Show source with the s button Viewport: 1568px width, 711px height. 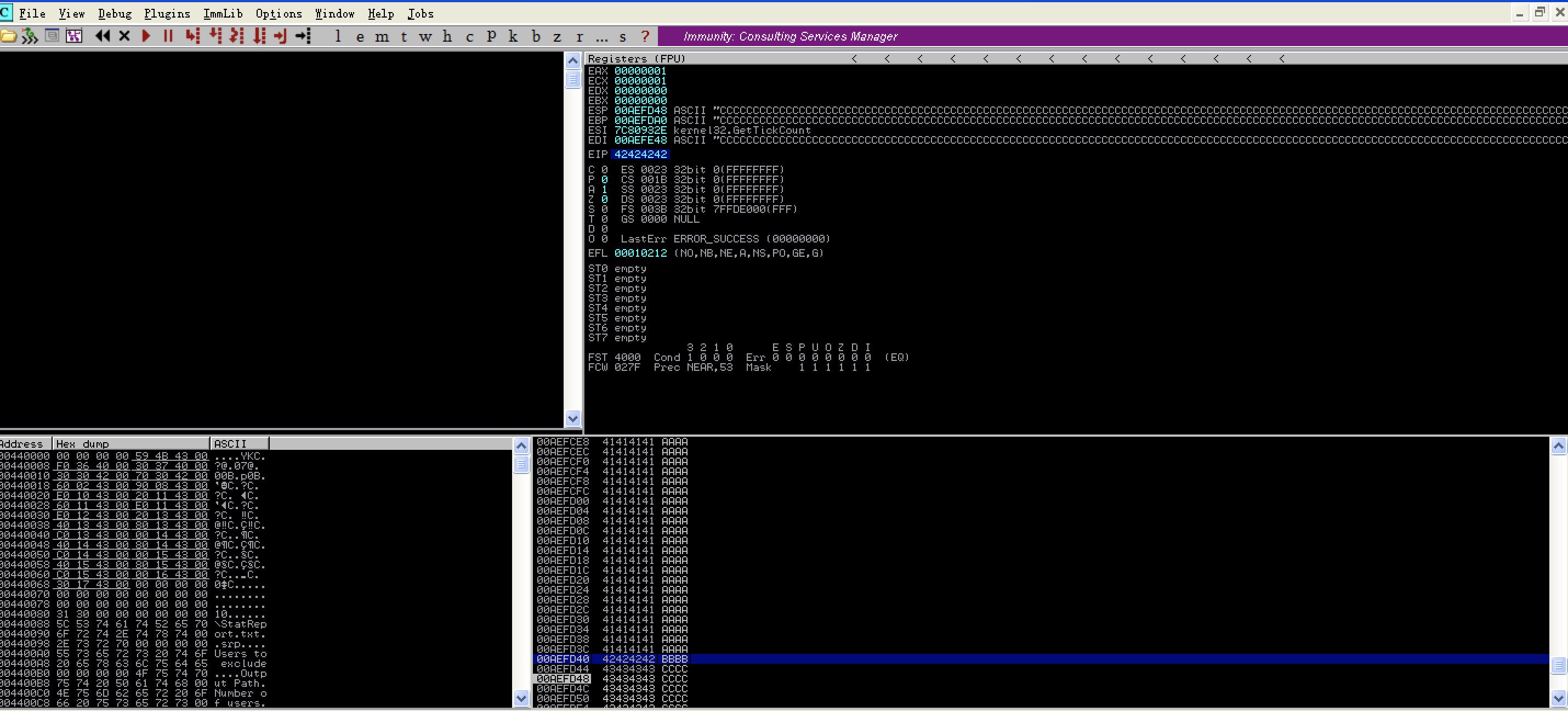tap(623, 37)
